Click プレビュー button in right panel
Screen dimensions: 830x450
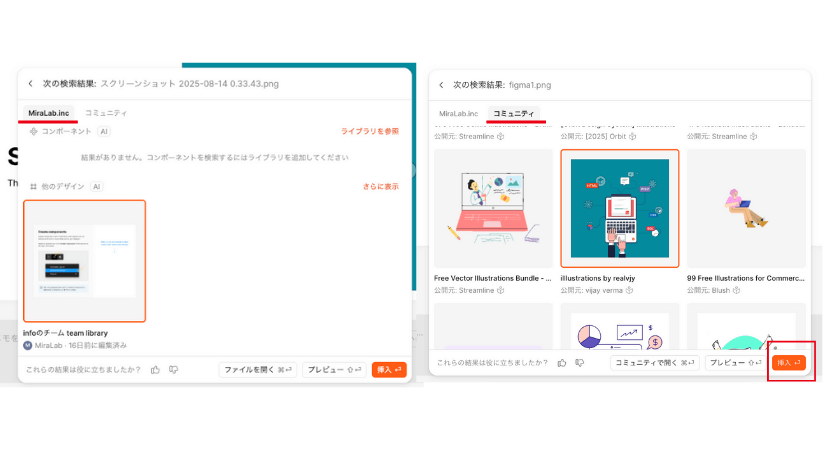pyautogui.click(x=736, y=363)
